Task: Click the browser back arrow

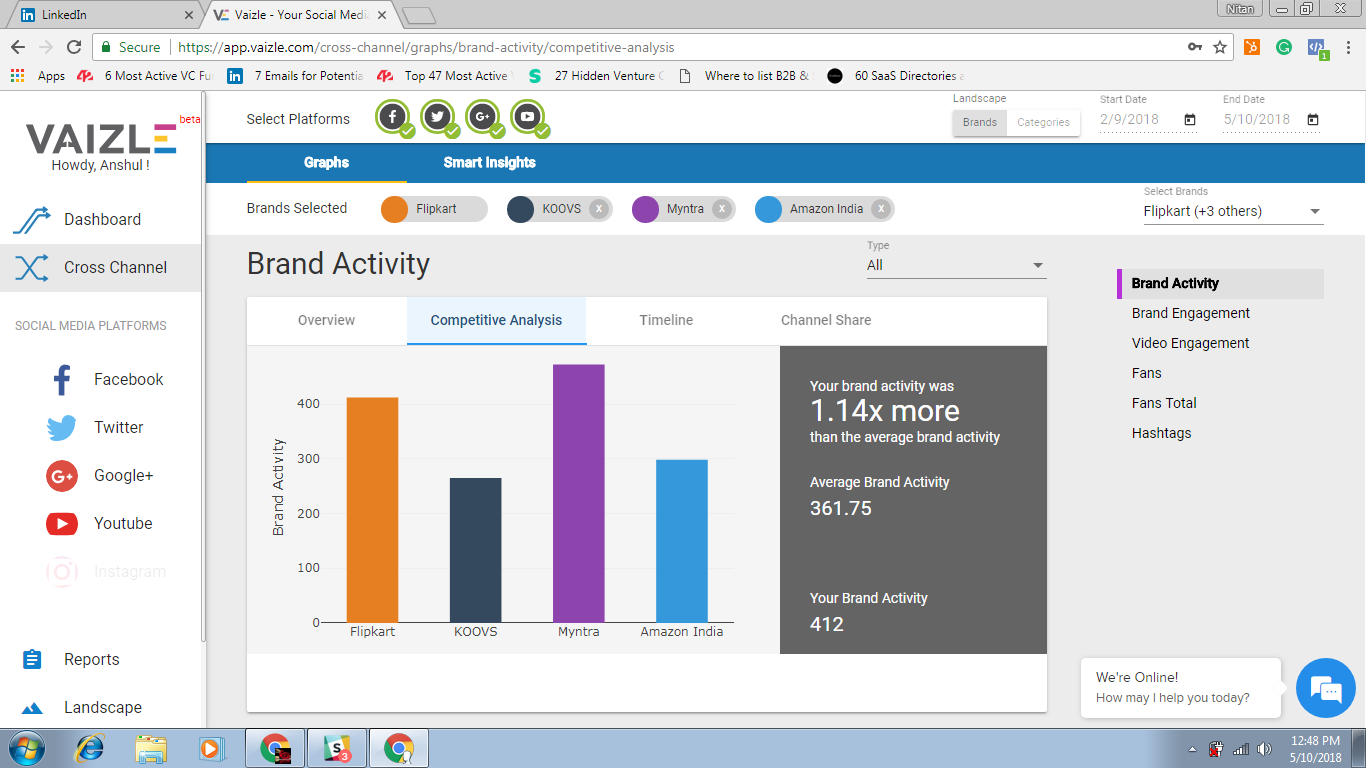Action: point(18,47)
